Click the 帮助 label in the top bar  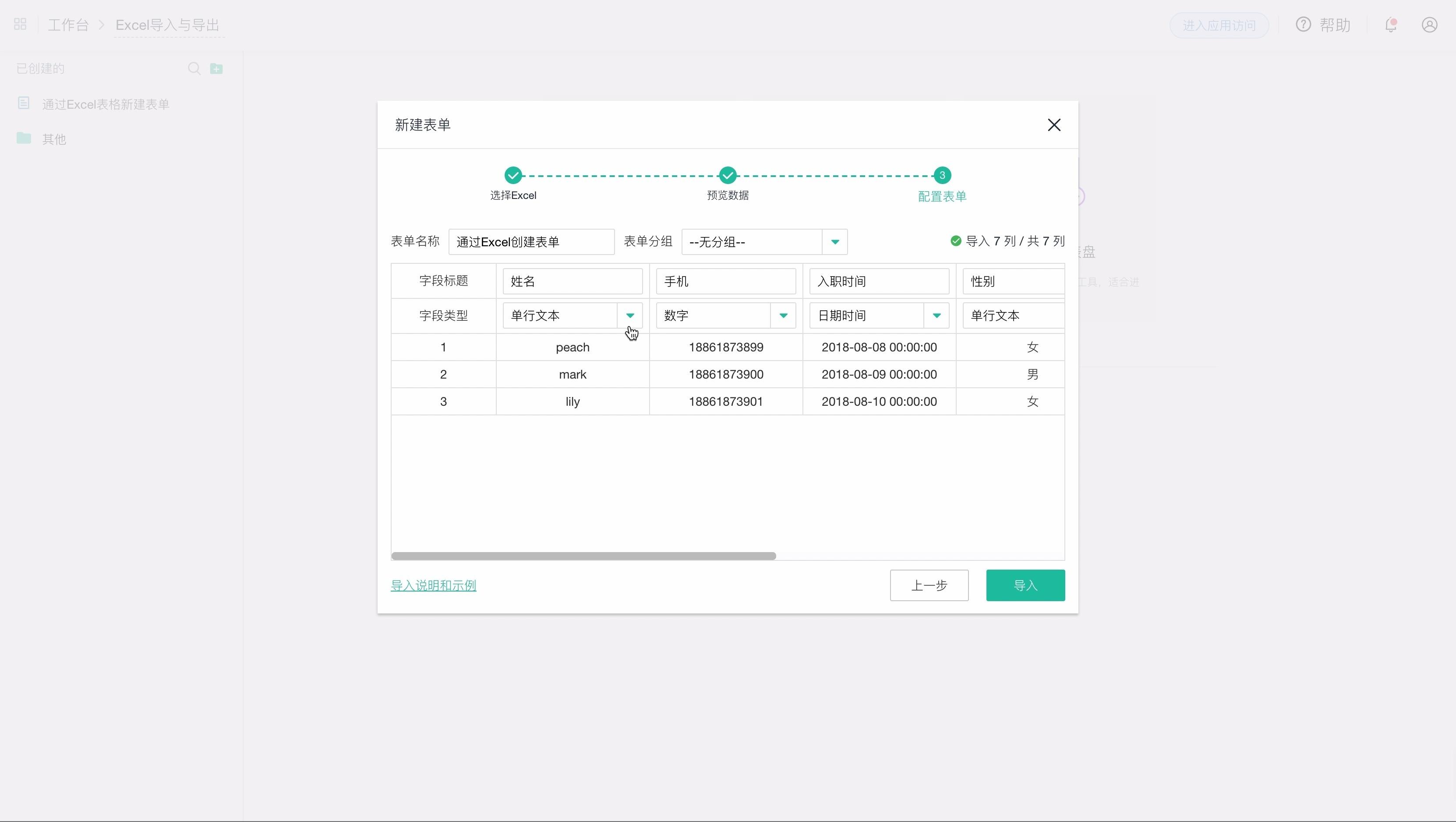pyautogui.click(x=1335, y=25)
